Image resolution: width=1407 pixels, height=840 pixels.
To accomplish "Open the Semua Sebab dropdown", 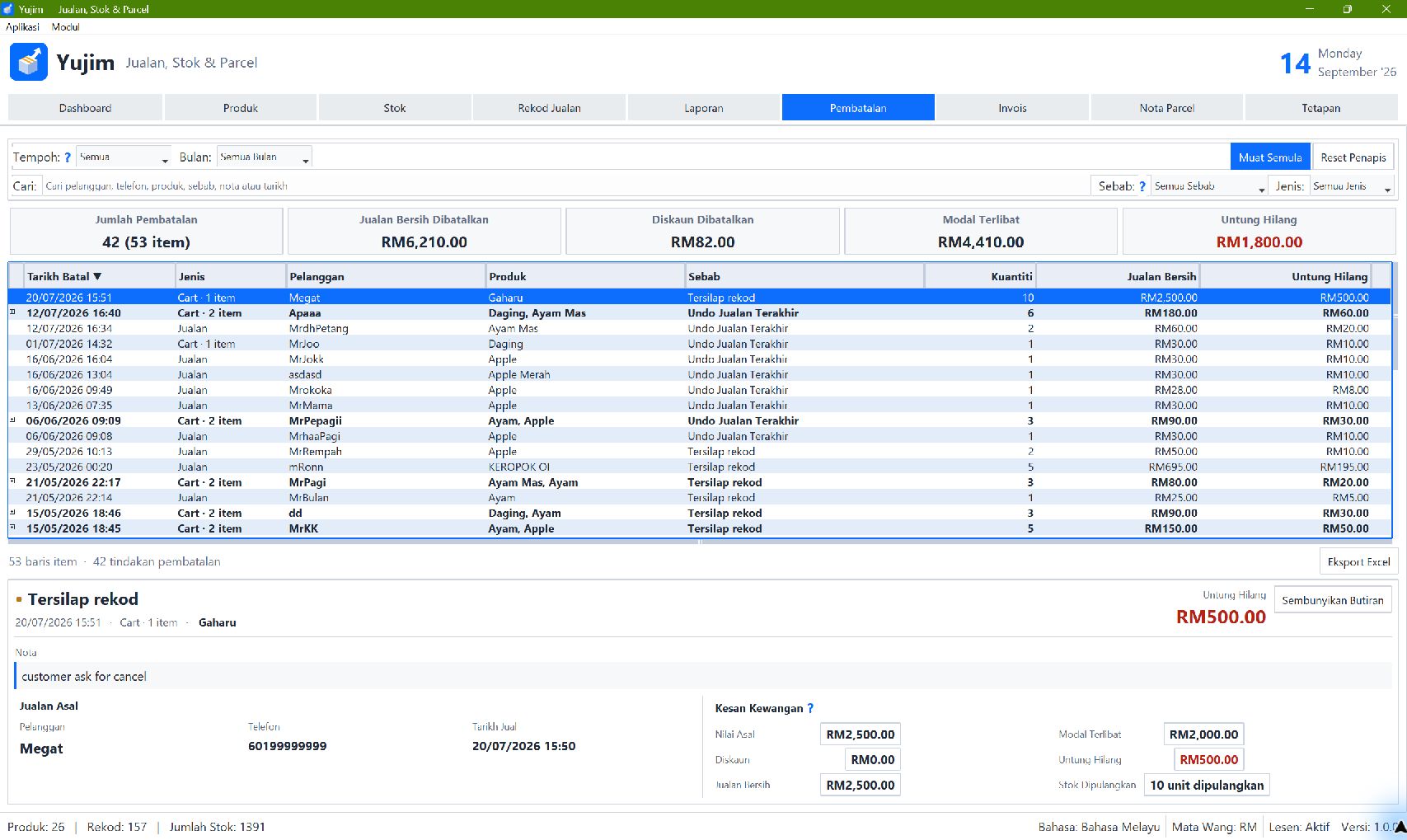I will point(1208,186).
